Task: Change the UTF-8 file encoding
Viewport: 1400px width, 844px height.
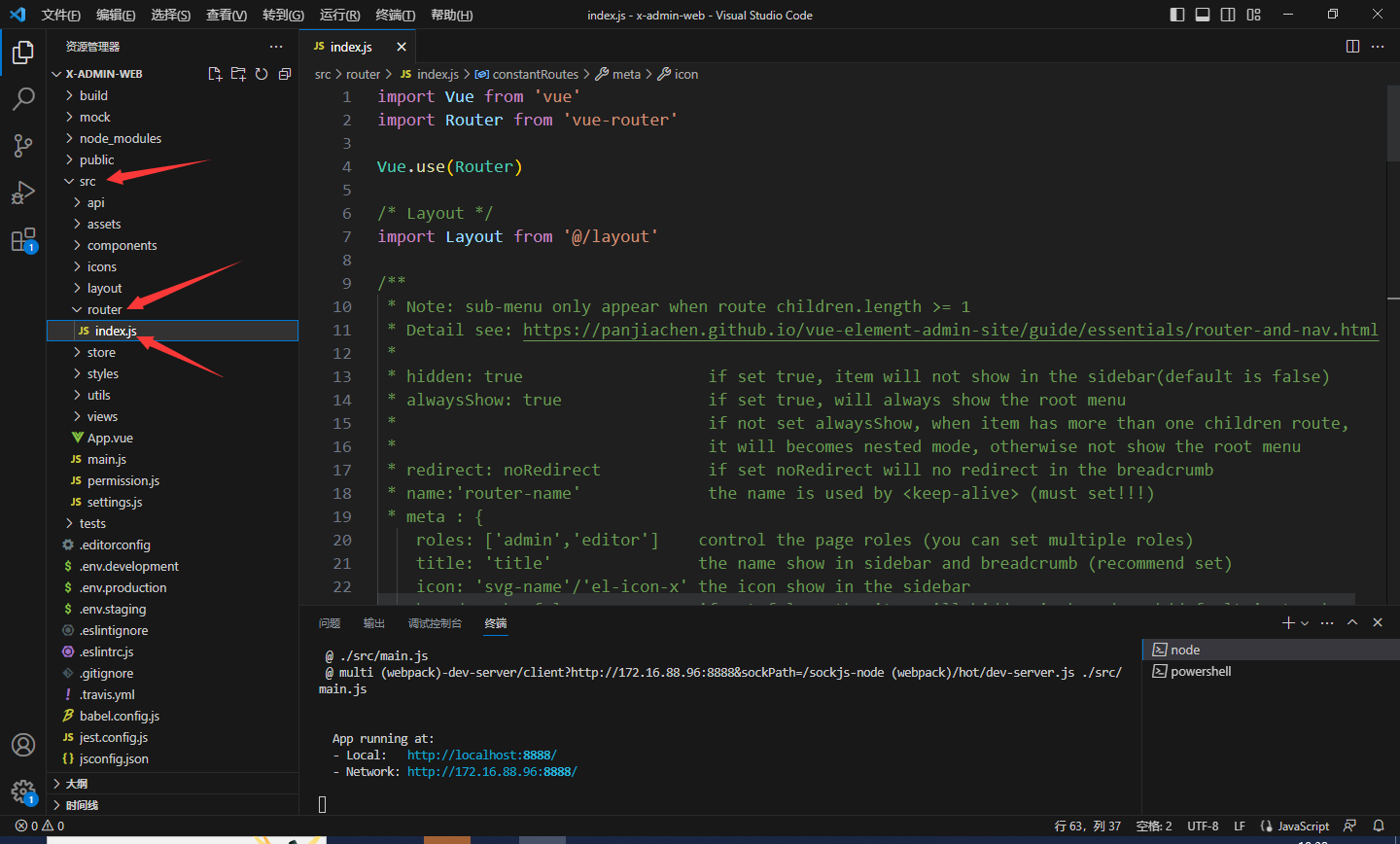Action: [x=1203, y=826]
